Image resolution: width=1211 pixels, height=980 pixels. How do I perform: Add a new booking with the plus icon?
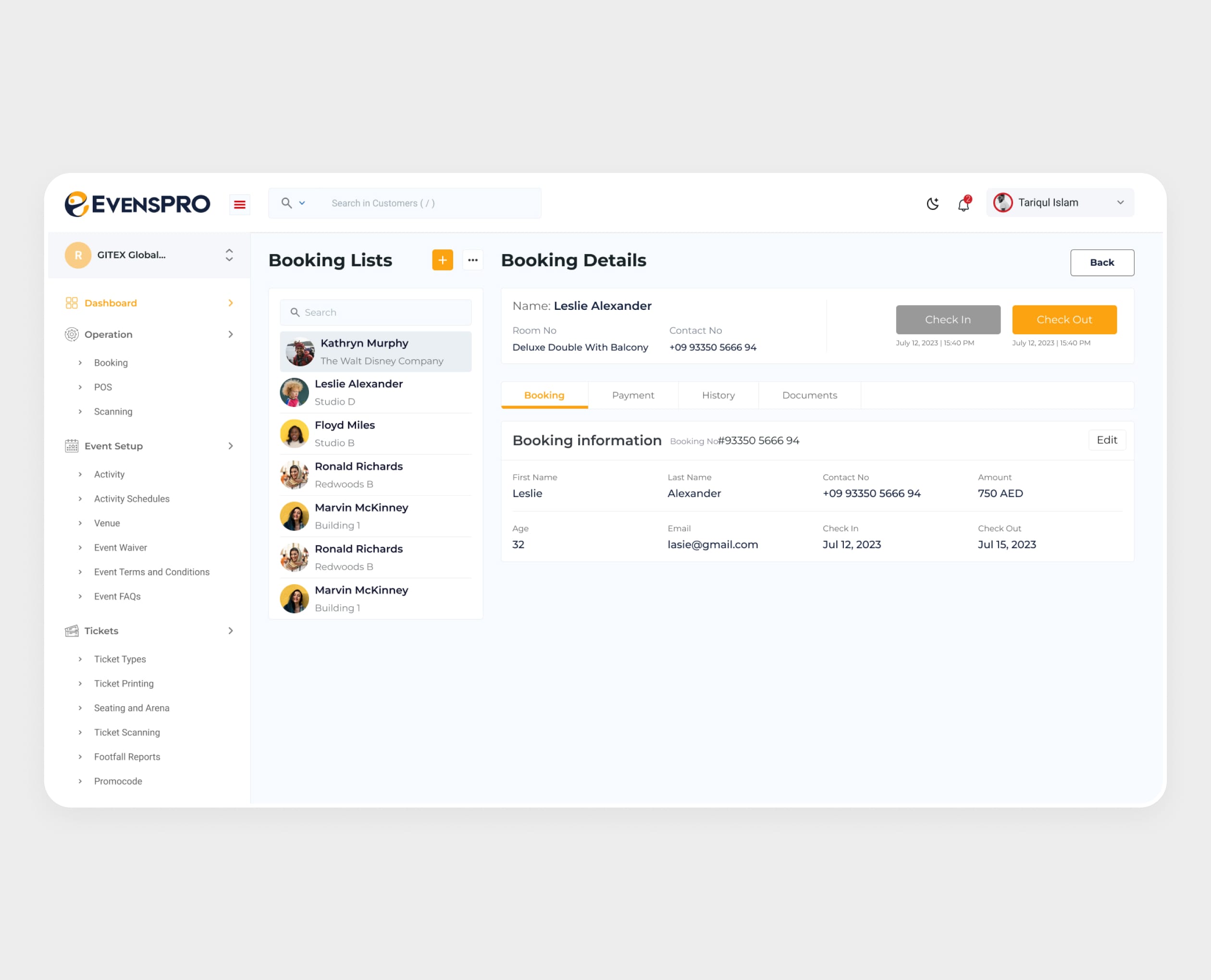pos(442,260)
